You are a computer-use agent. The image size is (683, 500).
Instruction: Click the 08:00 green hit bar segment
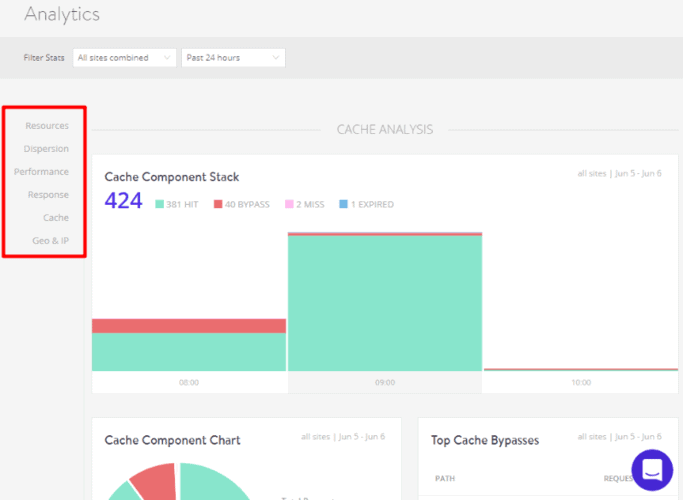(x=189, y=352)
